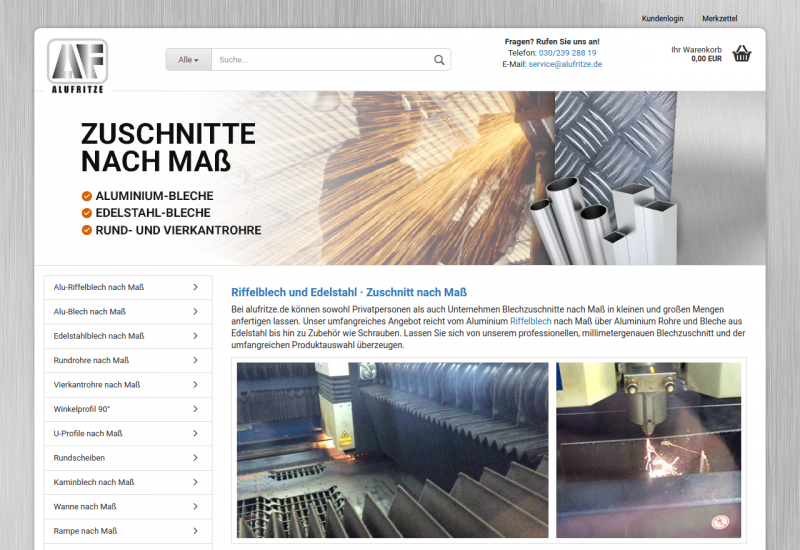
Task: Click the 'Zuschnitte nach Maß' hero banner
Action: (400, 178)
